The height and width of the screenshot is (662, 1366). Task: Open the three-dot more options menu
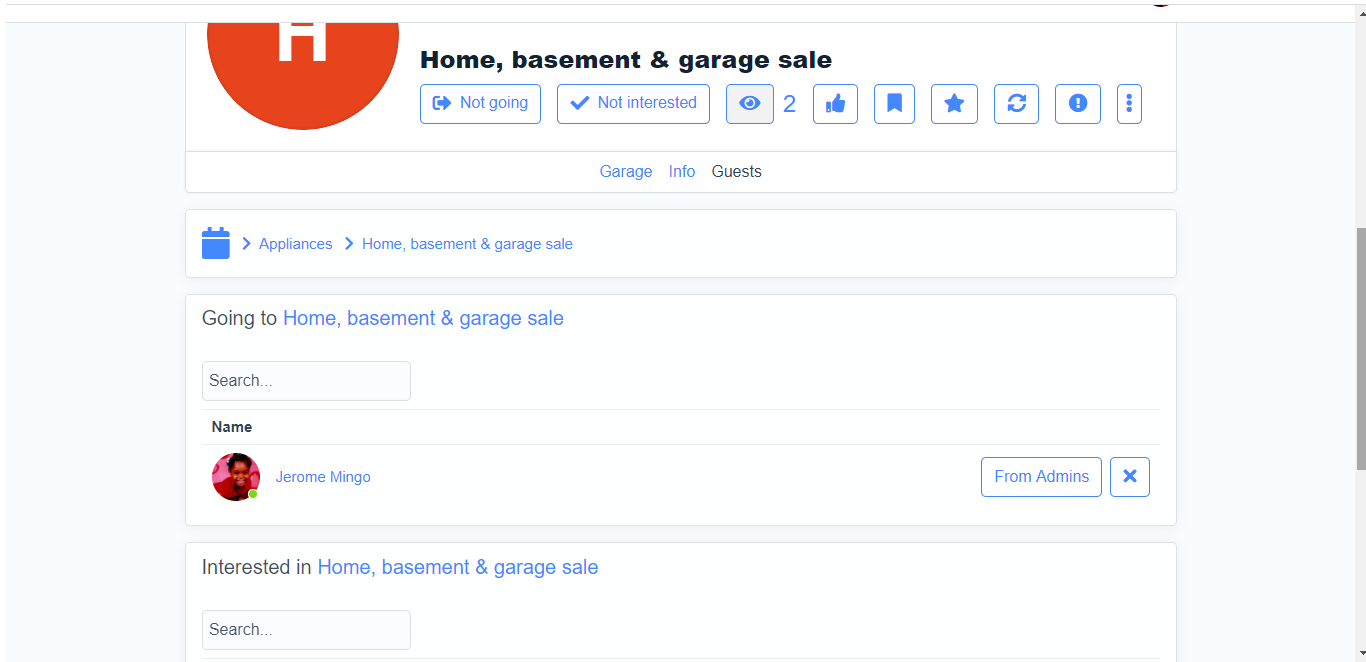tap(1129, 104)
